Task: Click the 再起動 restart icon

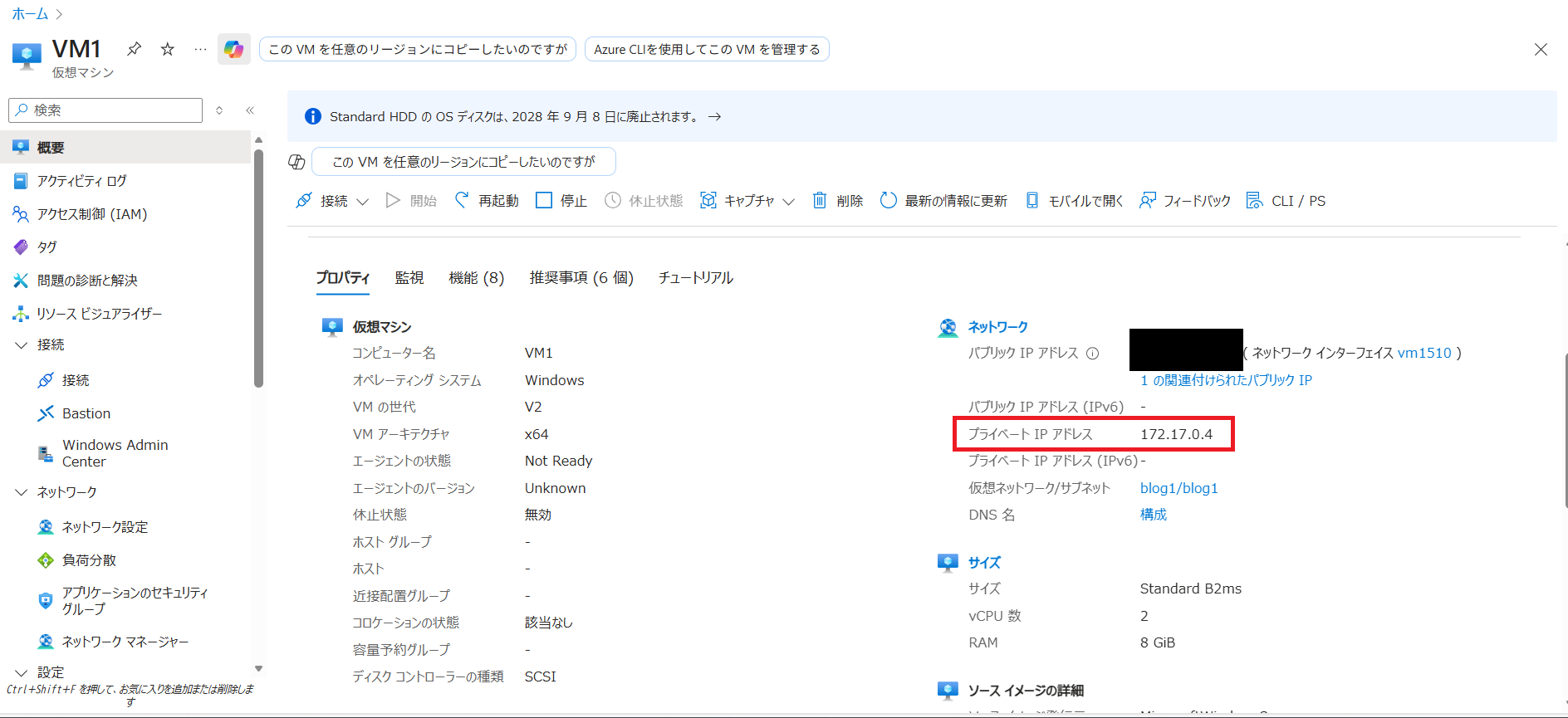Action: point(462,200)
